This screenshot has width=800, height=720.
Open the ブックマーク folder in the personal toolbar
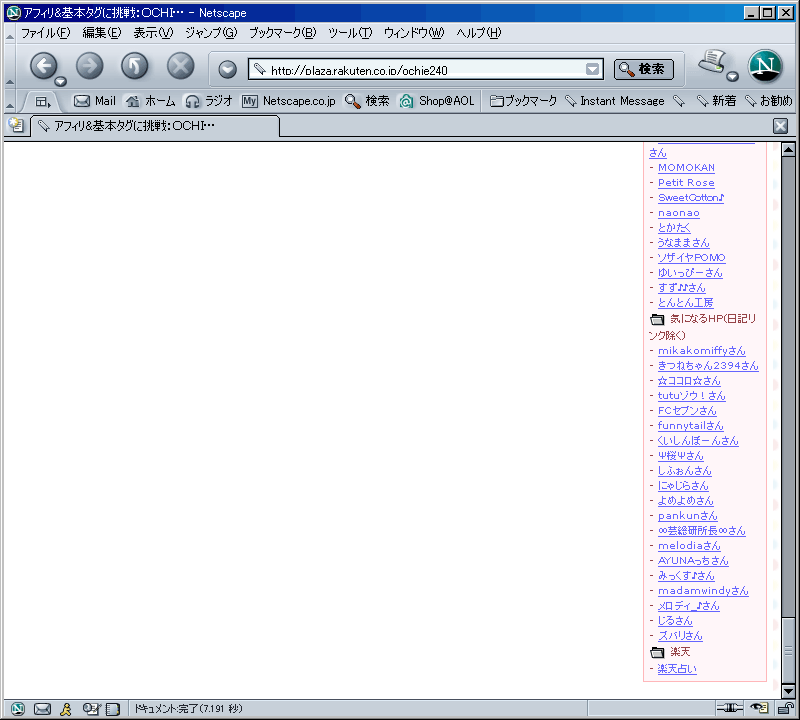[x=523, y=101]
